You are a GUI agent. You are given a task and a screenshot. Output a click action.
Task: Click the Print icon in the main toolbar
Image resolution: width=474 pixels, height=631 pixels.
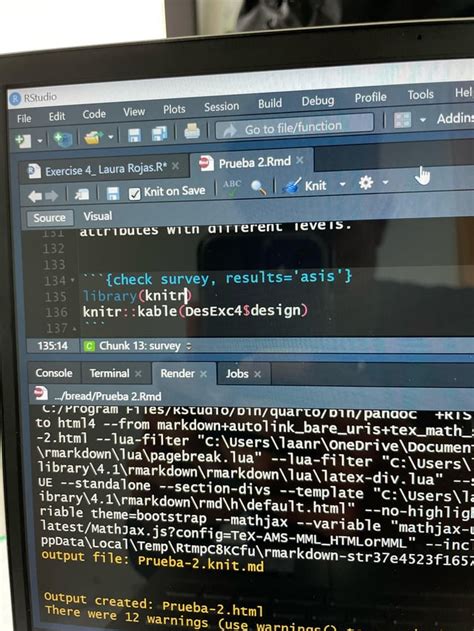(x=192, y=131)
